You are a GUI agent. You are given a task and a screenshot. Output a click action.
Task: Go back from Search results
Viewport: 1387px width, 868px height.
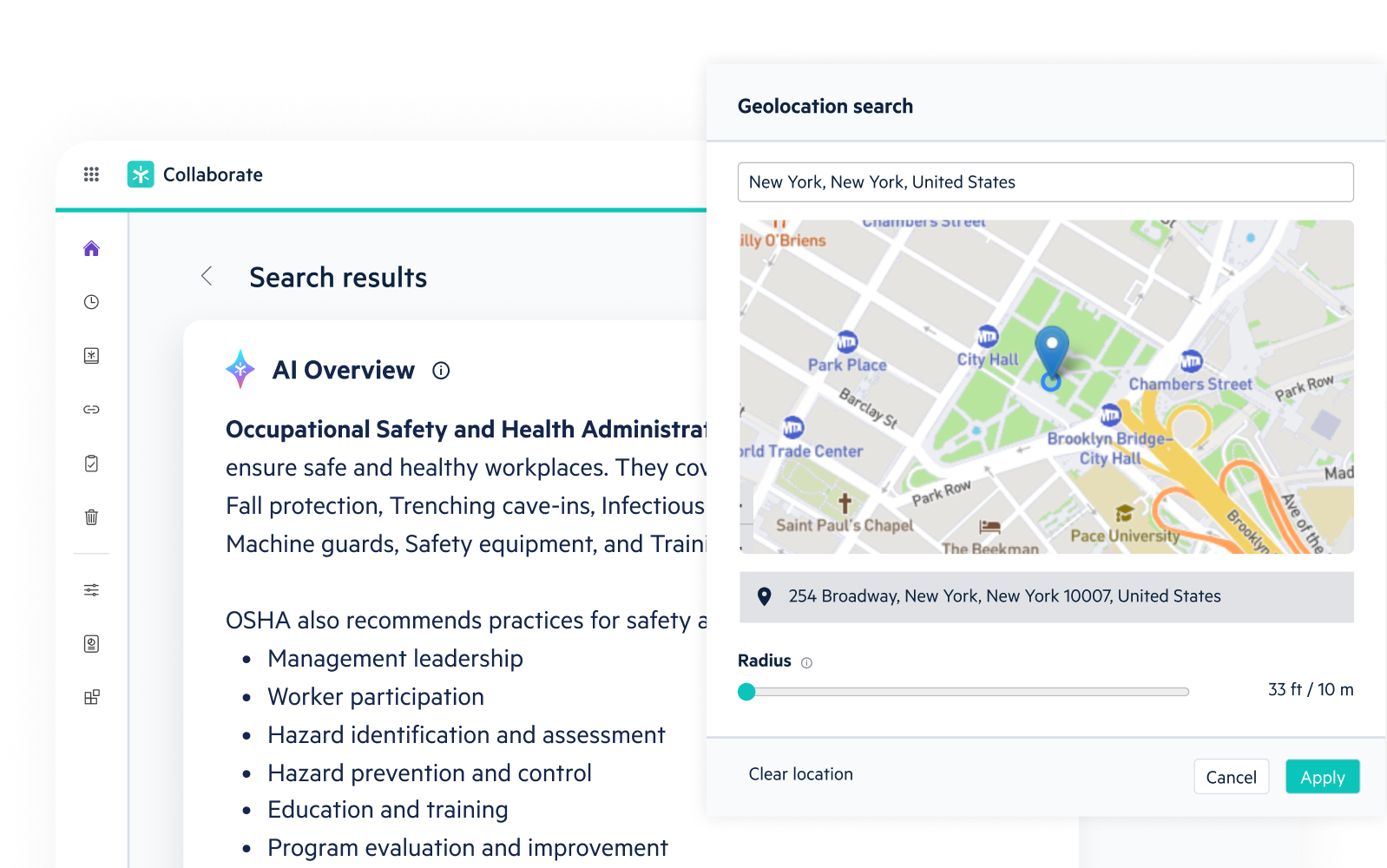[207, 276]
